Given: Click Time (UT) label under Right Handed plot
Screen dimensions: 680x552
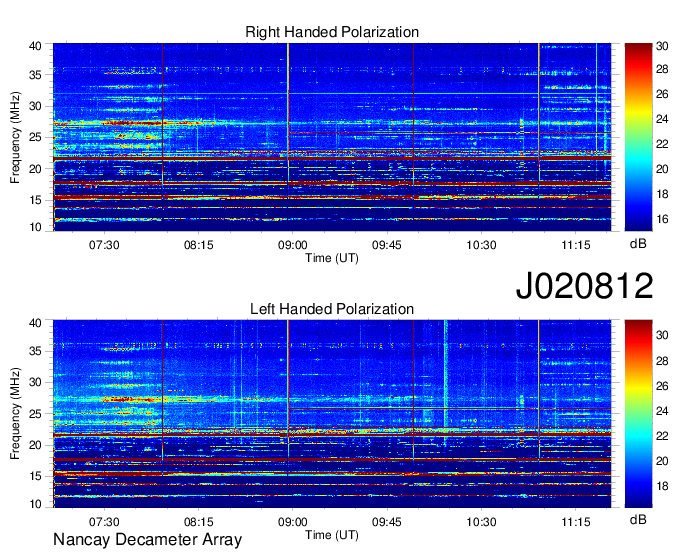Looking at the screenshot, I should point(332,258).
